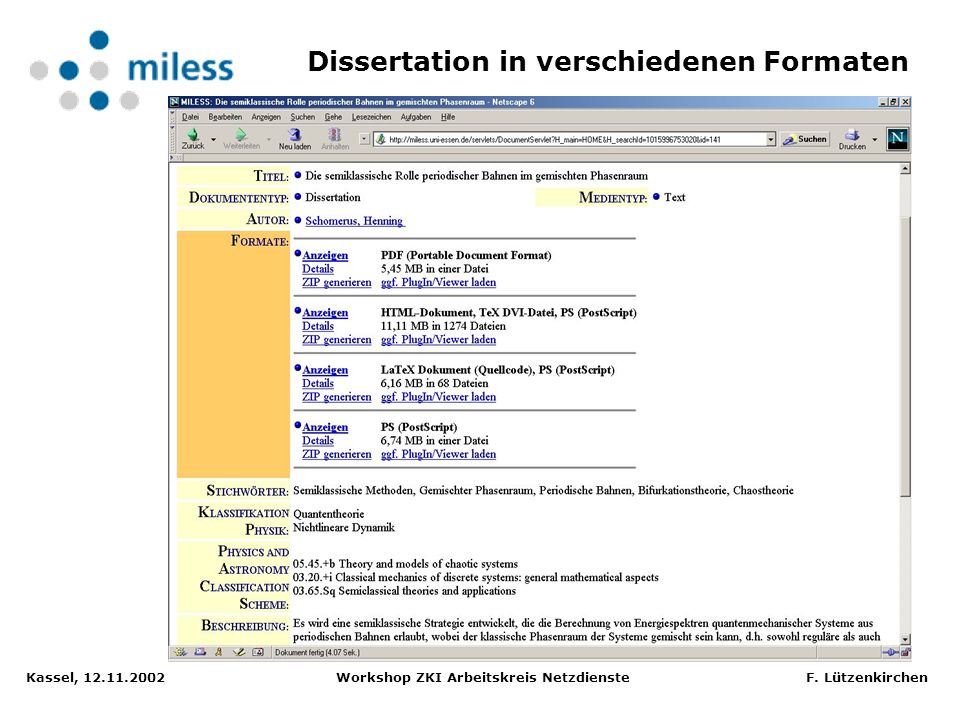This screenshot has height=720, width=960.
Task: Click the Netscape N logo
Action: [x=897, y=138]
